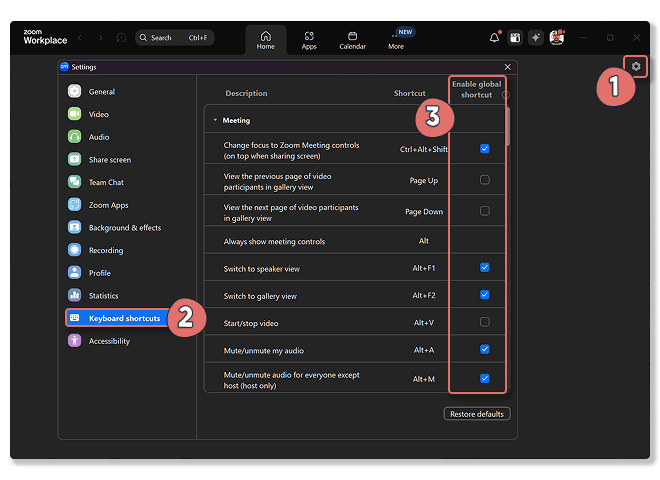Uncheck global shortcut for Switch to gallery view
This screenshot has height=480, width=660.
tap(484, 295)
